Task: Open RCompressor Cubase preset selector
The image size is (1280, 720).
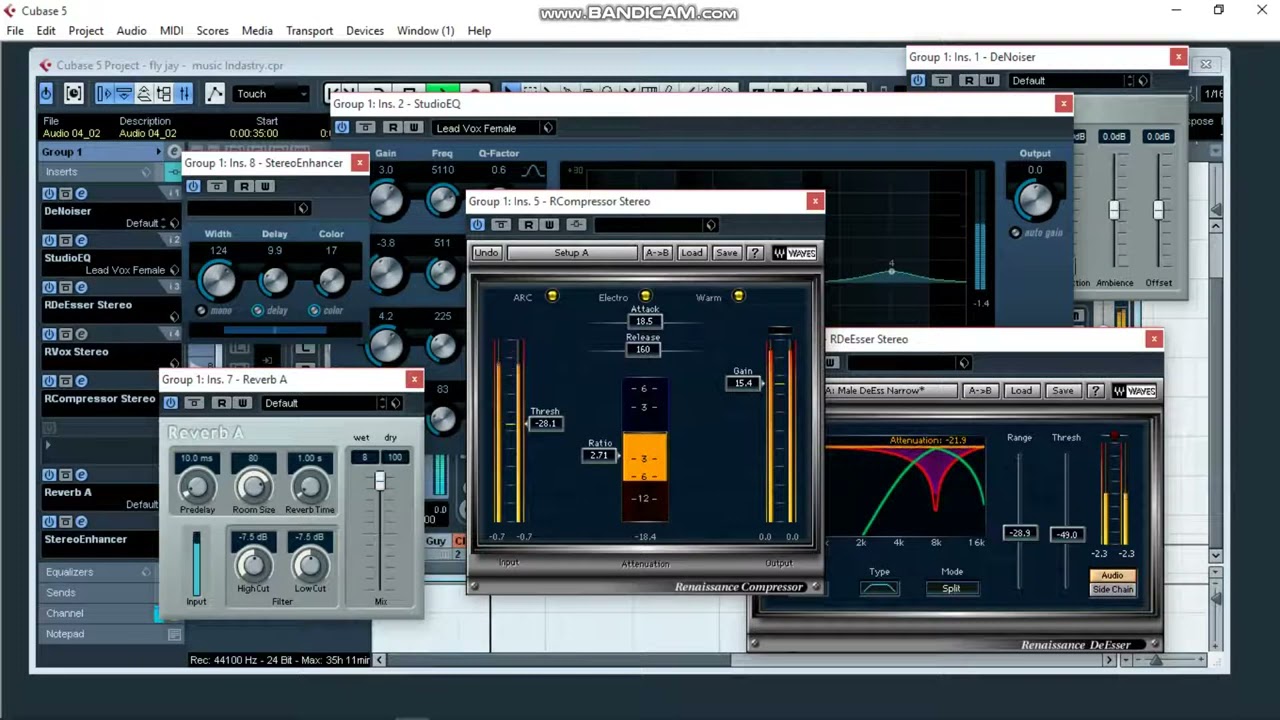Action: click(655, 225)
